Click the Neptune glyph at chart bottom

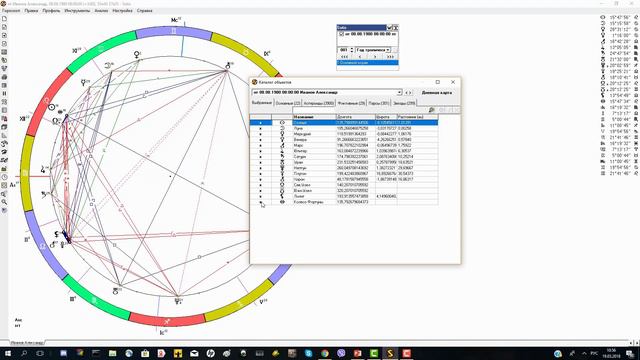pos(178,301)
